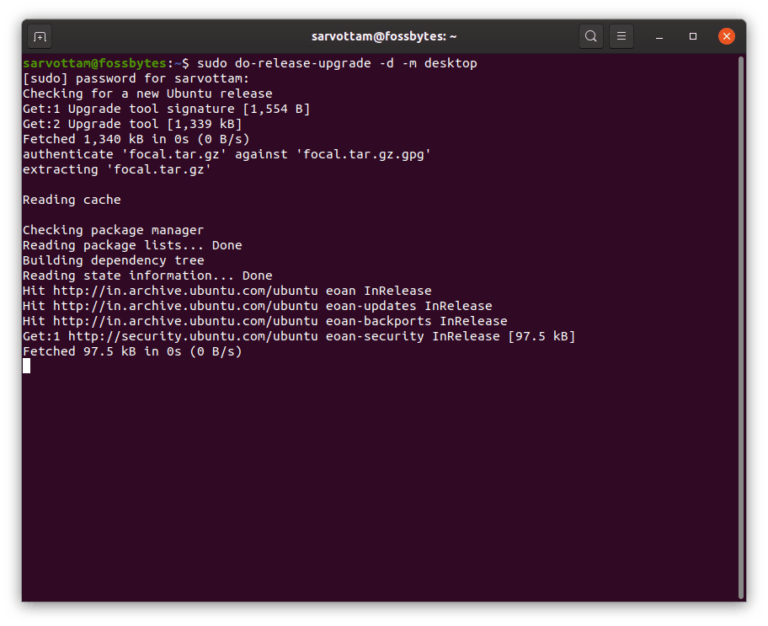
Task: Click 'Get:1 Upgrade tool signature' line
Action: tap(166, 109)
